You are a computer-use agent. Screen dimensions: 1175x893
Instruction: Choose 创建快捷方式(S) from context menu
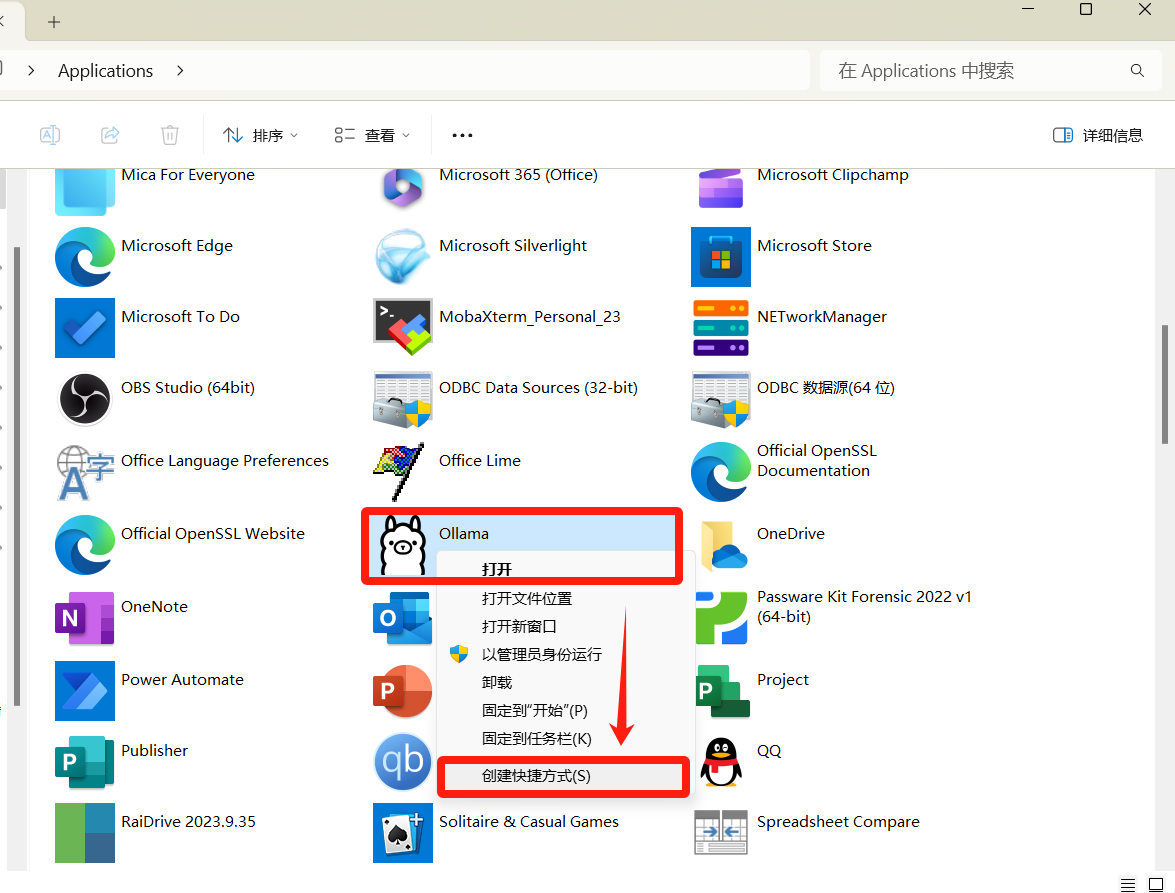(x=536, y=776)
